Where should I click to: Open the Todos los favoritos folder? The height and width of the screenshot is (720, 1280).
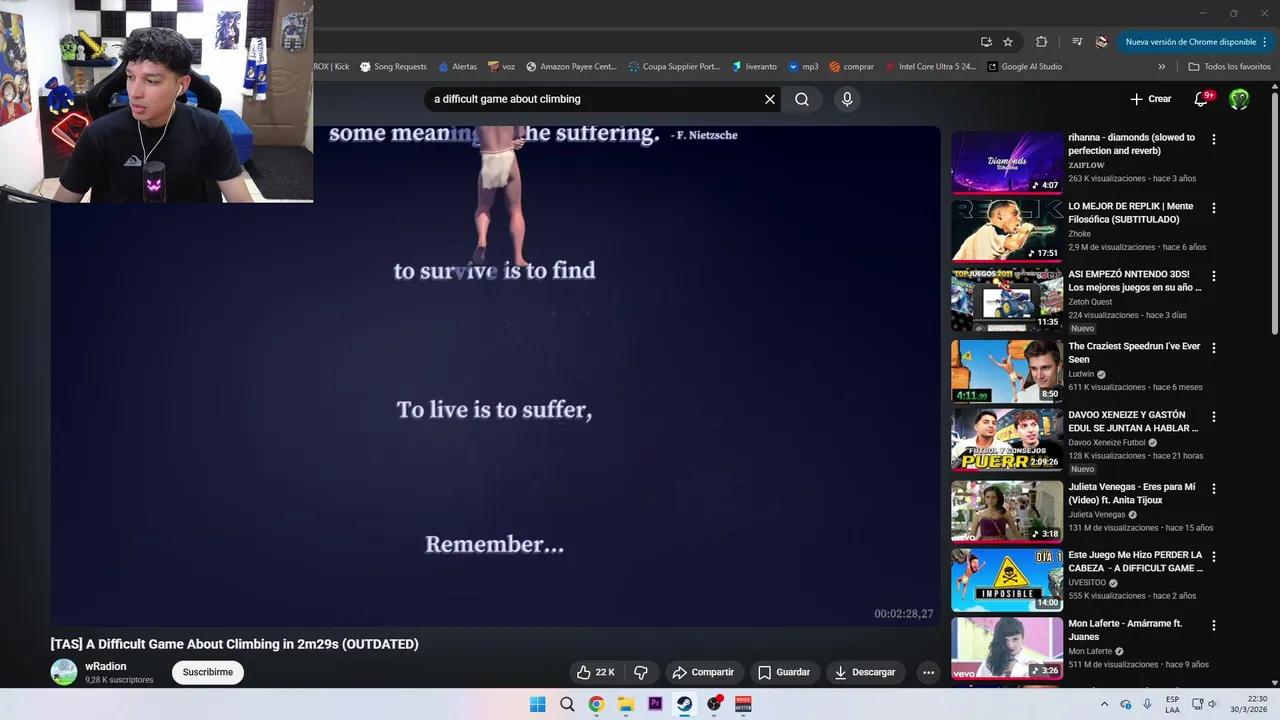coord(1229,67)
